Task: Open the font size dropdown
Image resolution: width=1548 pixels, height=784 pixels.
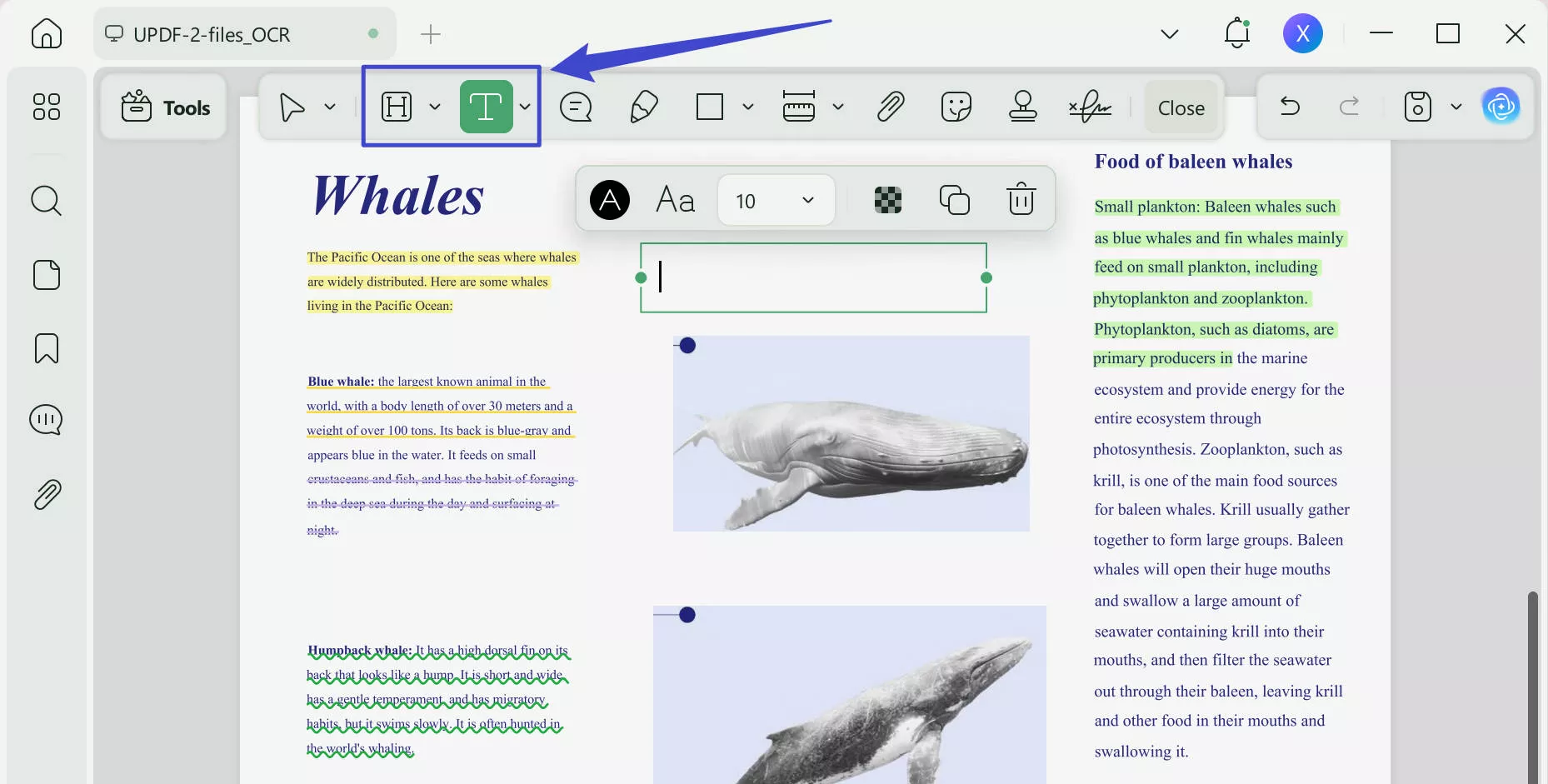Action: click(x=775, y=200)
